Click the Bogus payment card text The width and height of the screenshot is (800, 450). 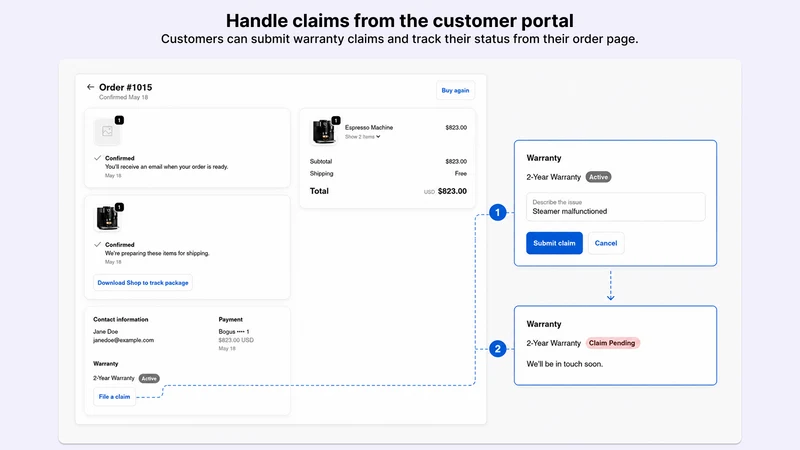pos(234,332)
